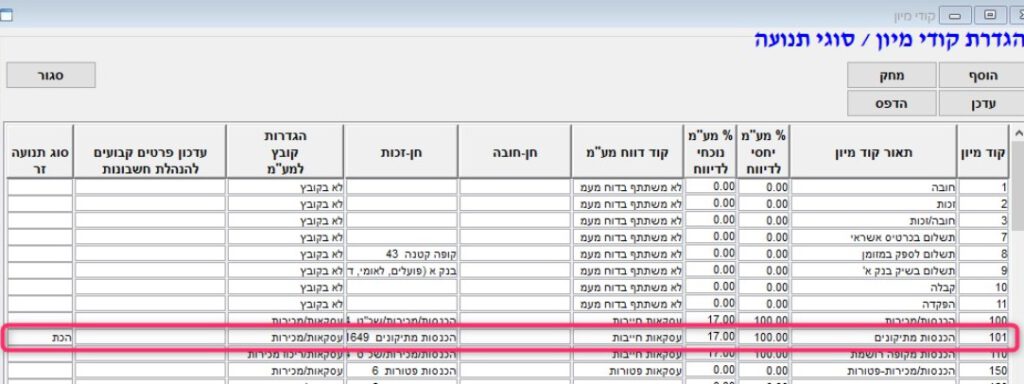The height and width of the screenshot is (384, 1024).
Task: Select sort code cell 11
Action: click(984, 304)
